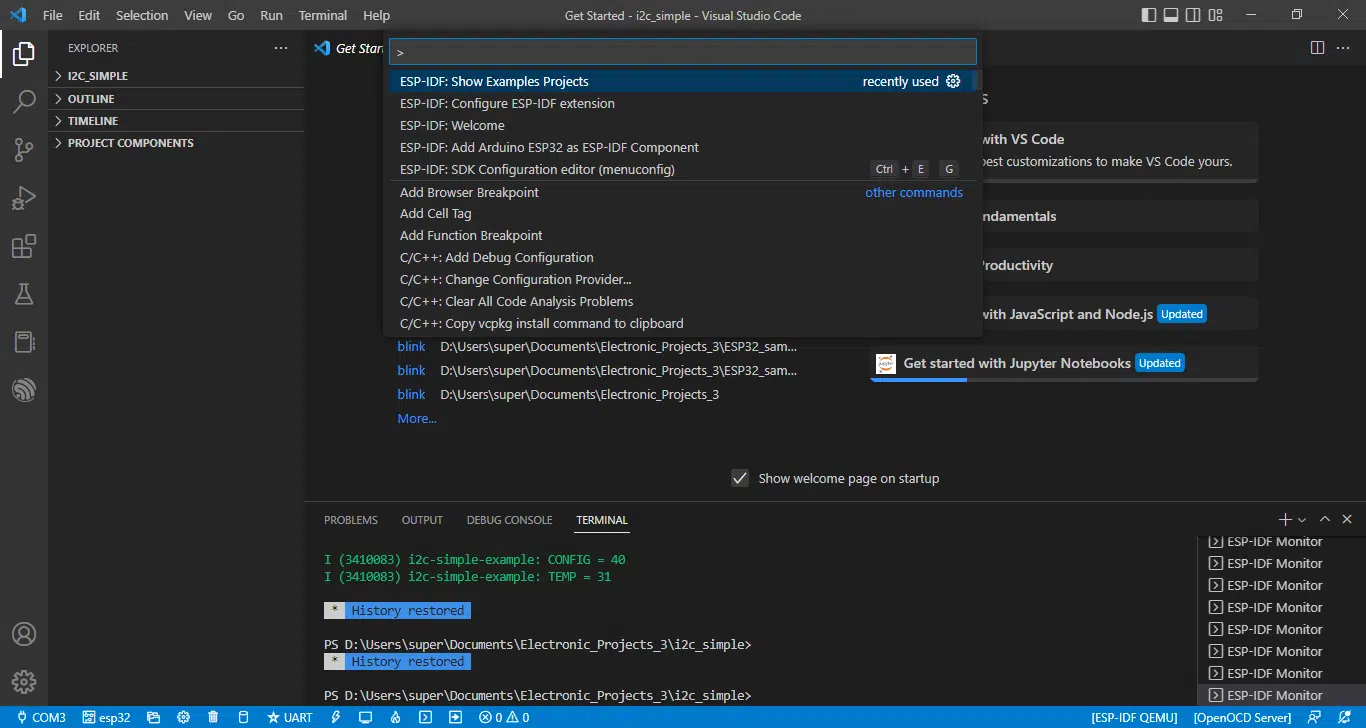Toggle the primary side bar layout icon
The image size is (1366, 728).
tap(1150, 15)
